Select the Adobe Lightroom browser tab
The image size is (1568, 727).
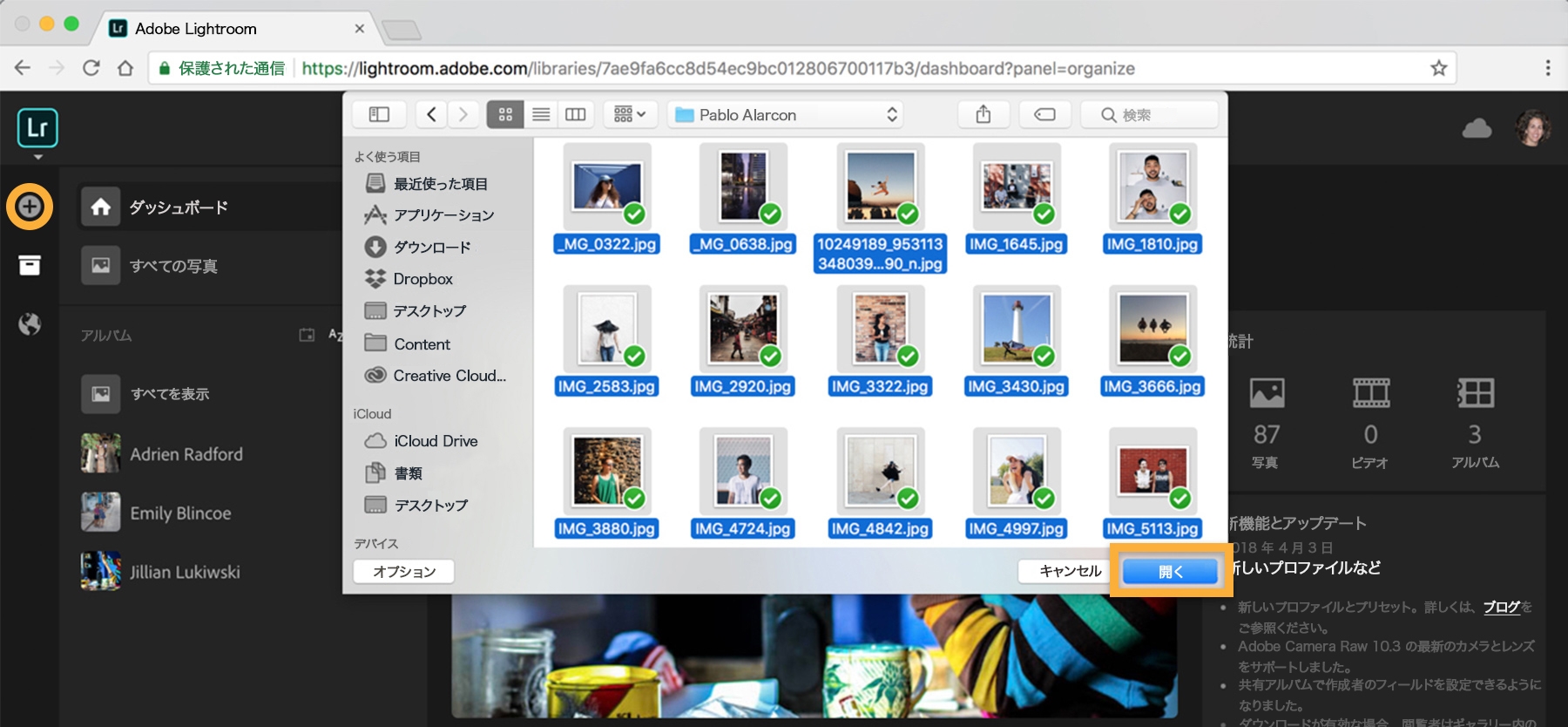[237, 29]
